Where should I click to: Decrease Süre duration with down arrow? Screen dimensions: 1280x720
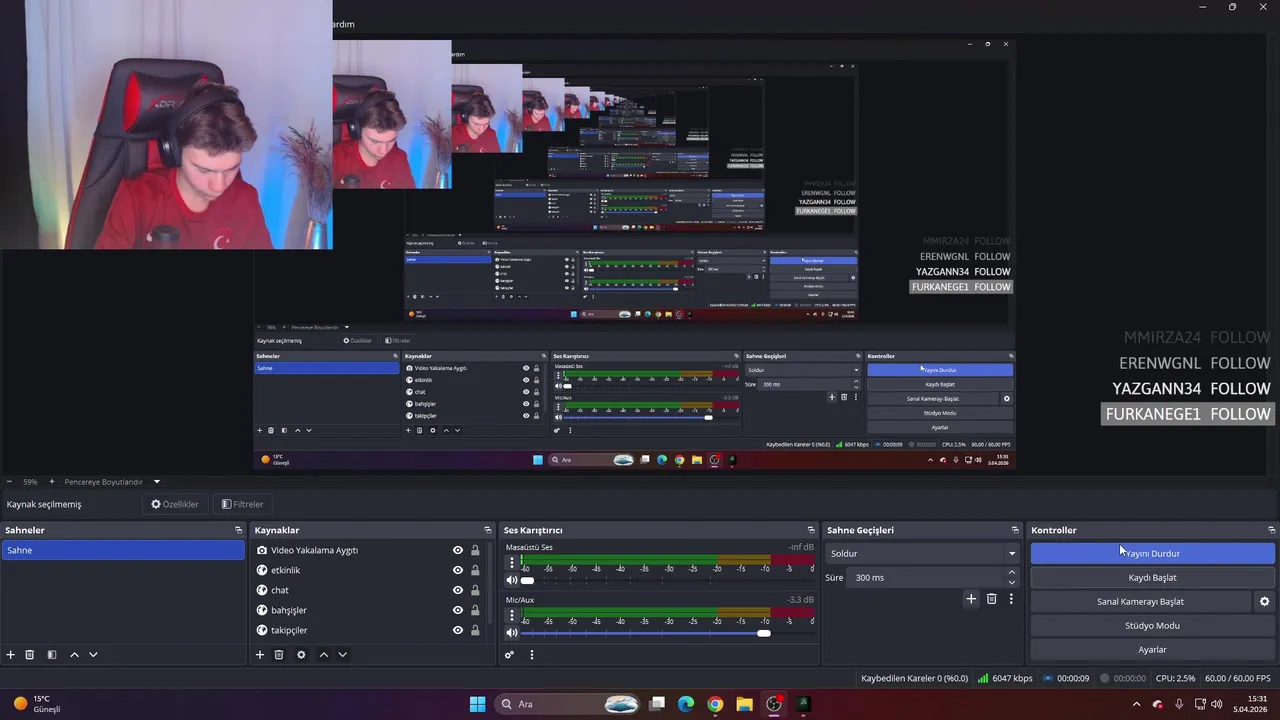click(1012, 582)
